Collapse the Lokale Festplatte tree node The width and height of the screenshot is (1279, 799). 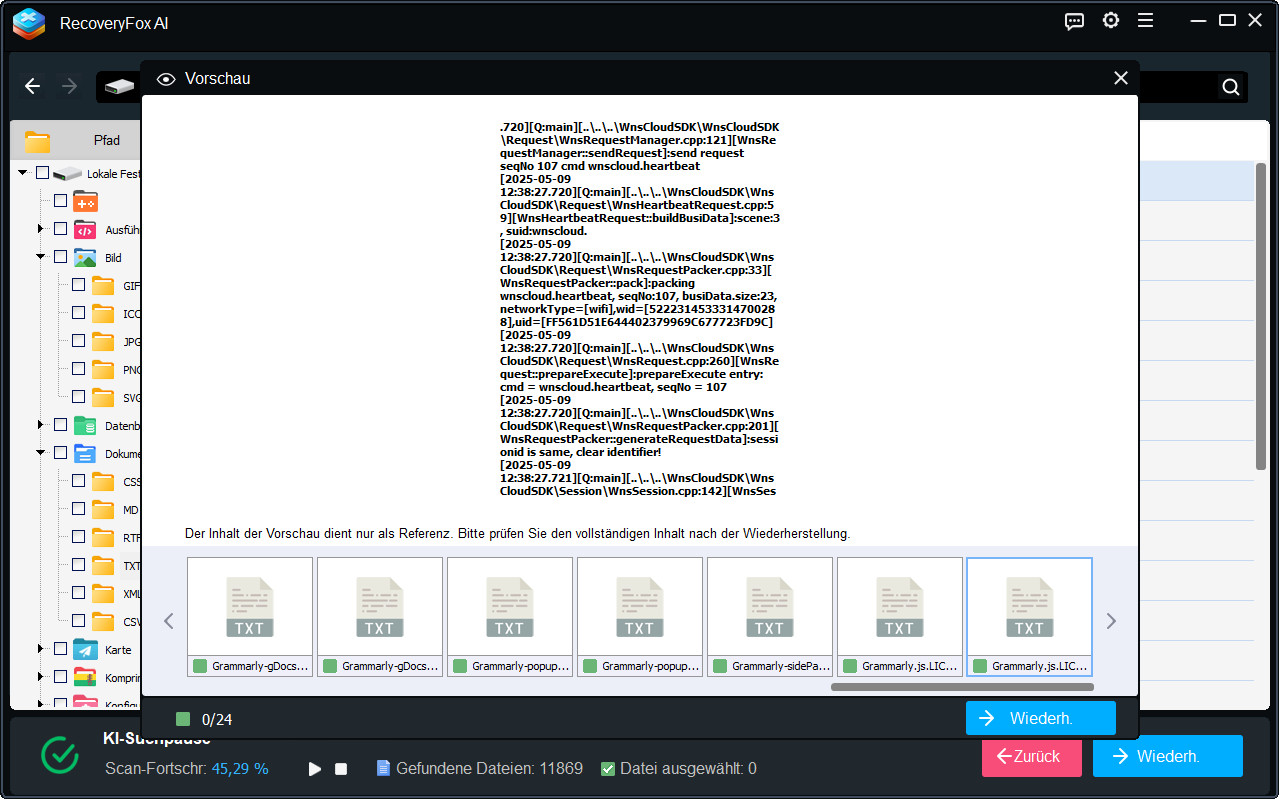click(x=23, y=173)
